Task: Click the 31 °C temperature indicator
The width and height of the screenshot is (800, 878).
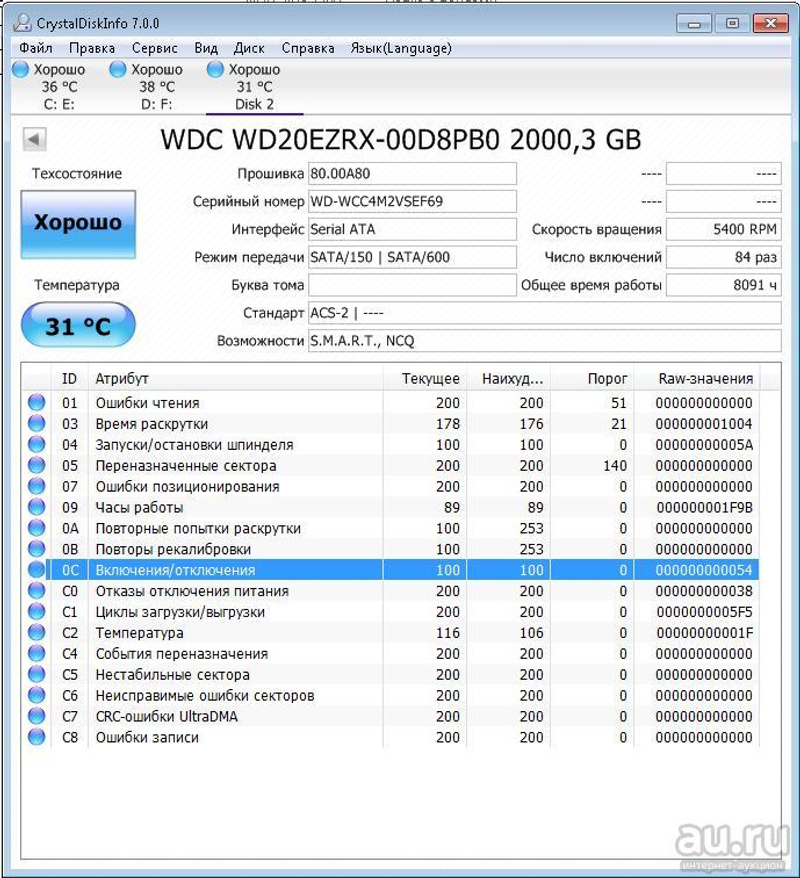Action: pyautogui.click(x=78, y=325)
